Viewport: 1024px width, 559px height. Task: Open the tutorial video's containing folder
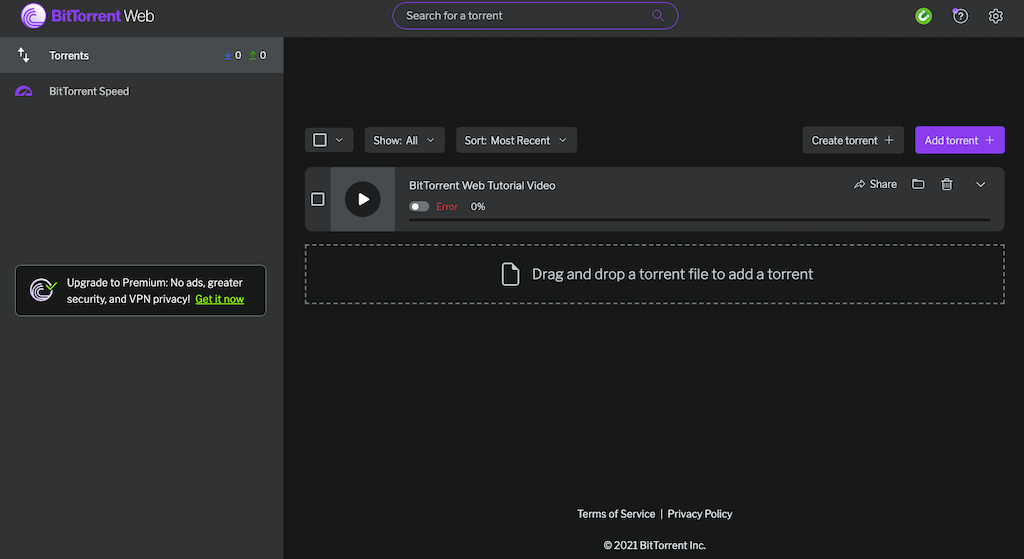click(918, 184)
